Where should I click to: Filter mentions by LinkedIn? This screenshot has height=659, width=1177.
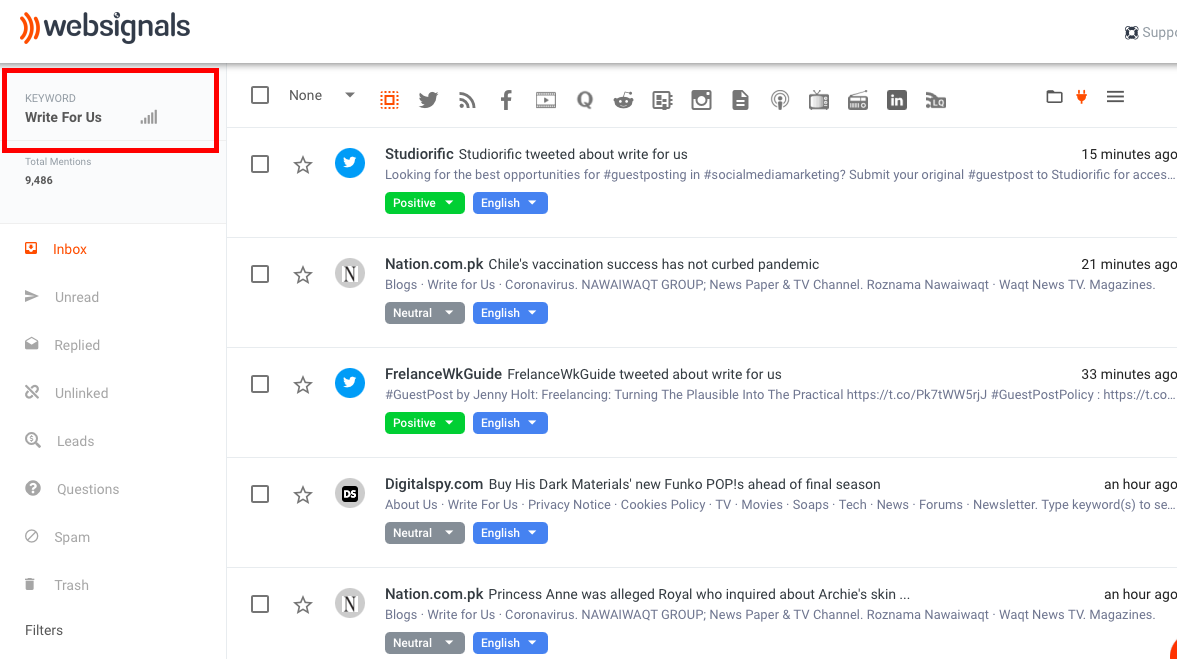tap(896, 100)
